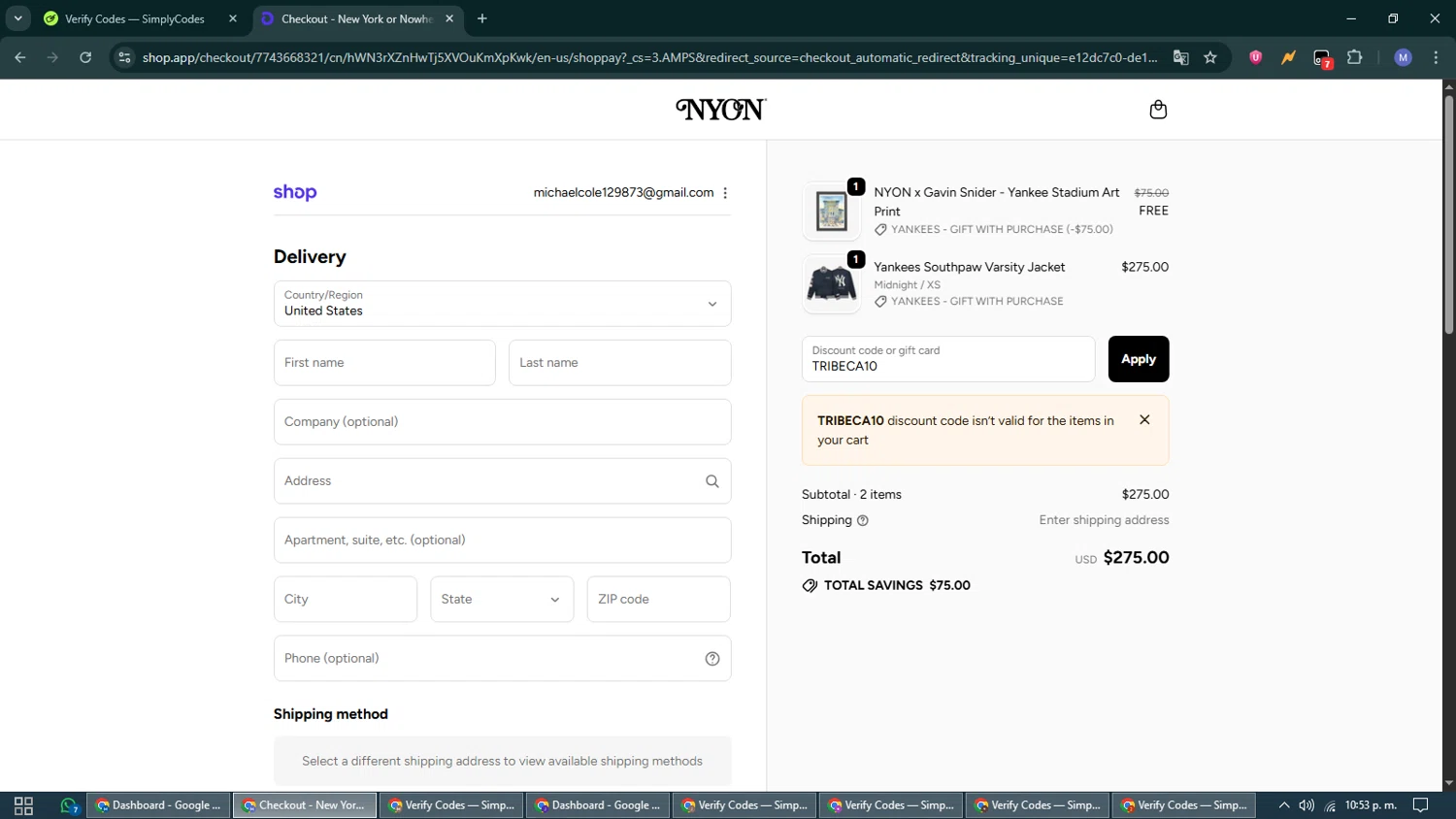
Task: Select the Checkout - New York or Nowhere tab
Action: click(356, 18)
